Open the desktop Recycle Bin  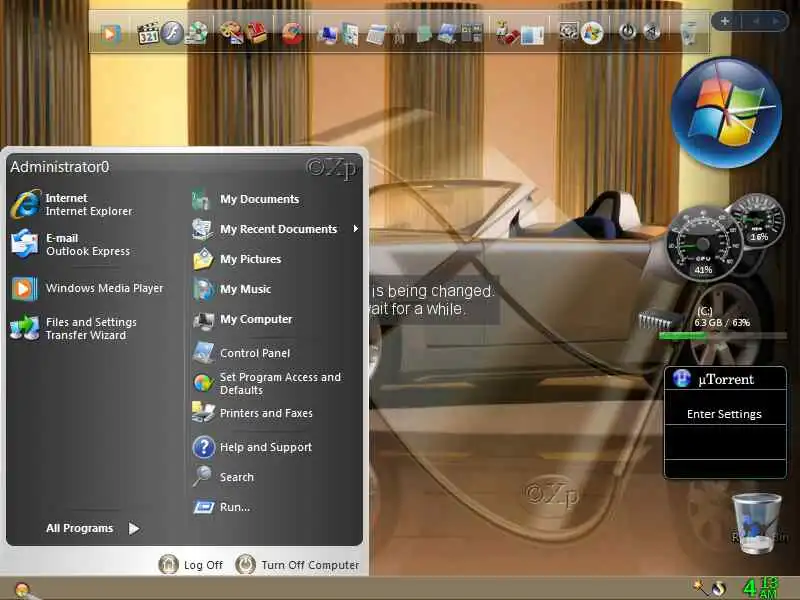click(757, 523)
